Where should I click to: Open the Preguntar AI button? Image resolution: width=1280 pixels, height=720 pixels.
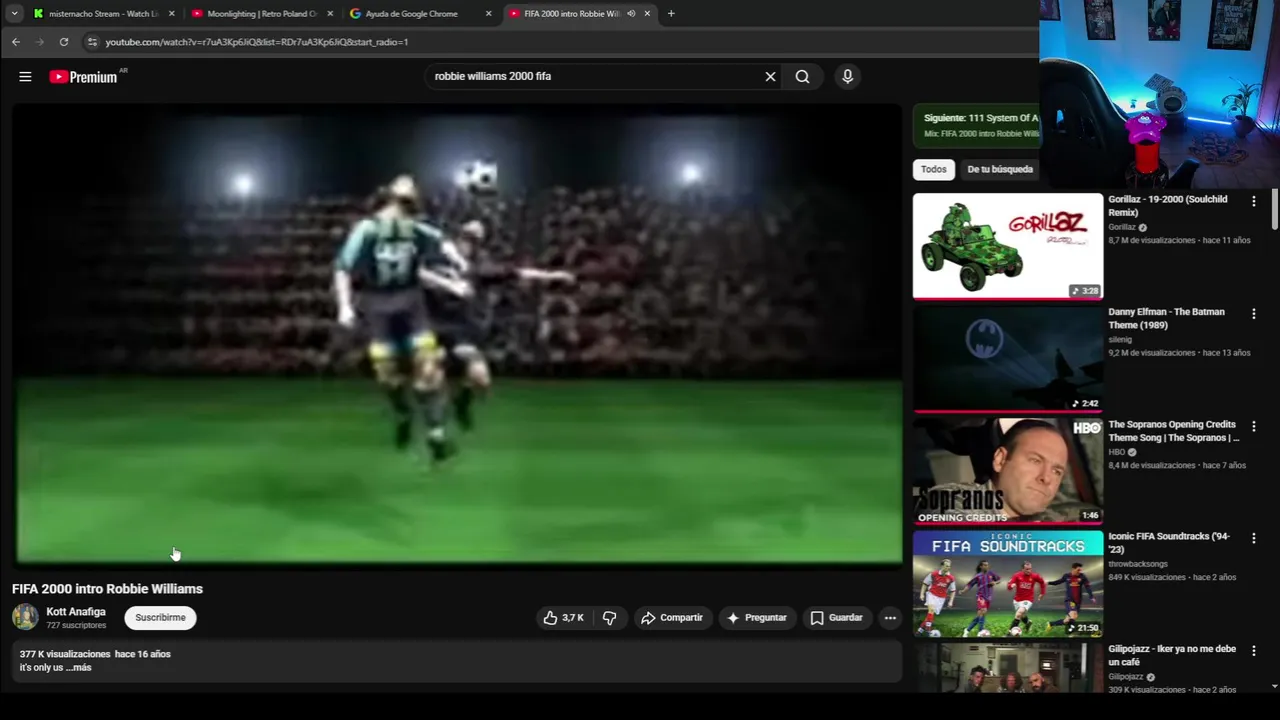coord(756,618)
